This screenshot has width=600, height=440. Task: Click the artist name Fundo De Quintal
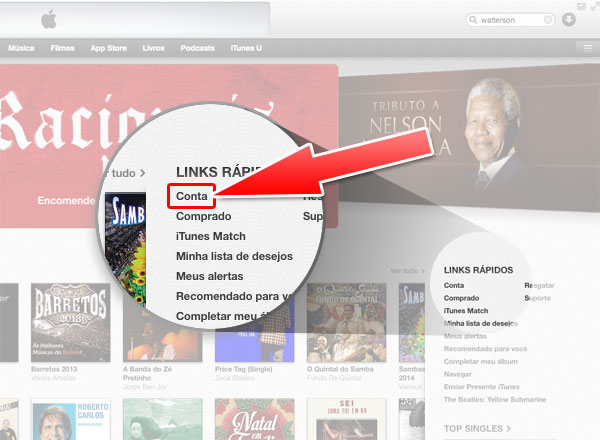point(334,378)
